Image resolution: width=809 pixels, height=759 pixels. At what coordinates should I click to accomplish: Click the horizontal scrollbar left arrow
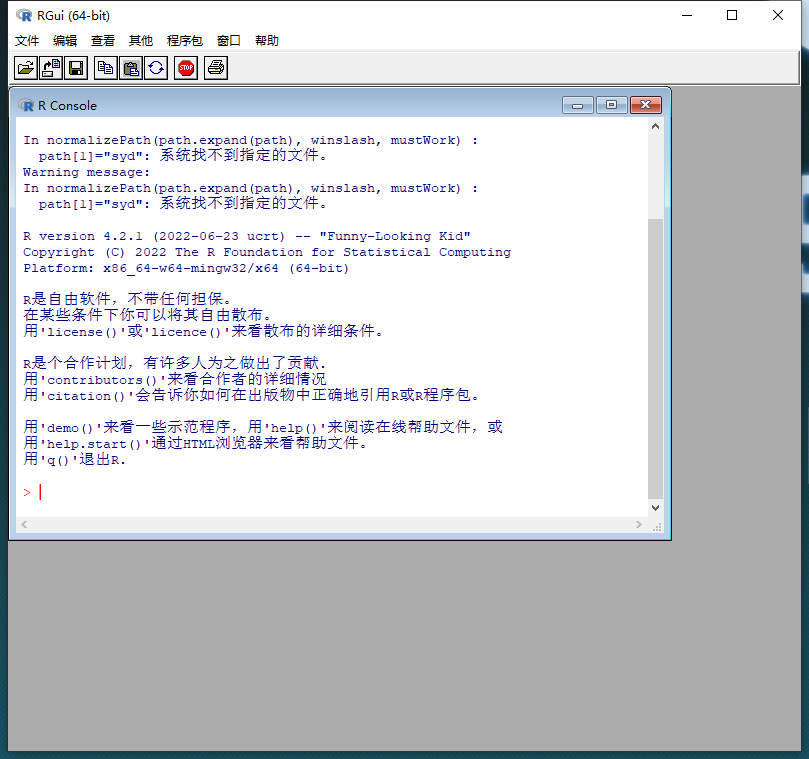click(24, 525)
